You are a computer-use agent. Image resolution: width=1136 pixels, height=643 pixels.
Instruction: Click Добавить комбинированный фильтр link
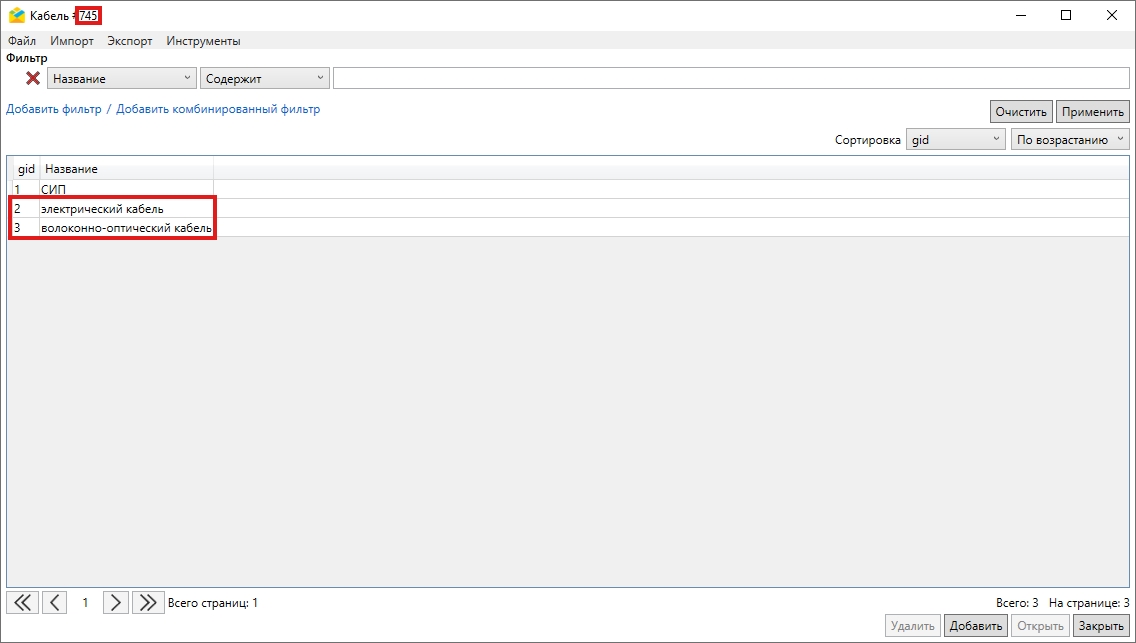[218, 109]
